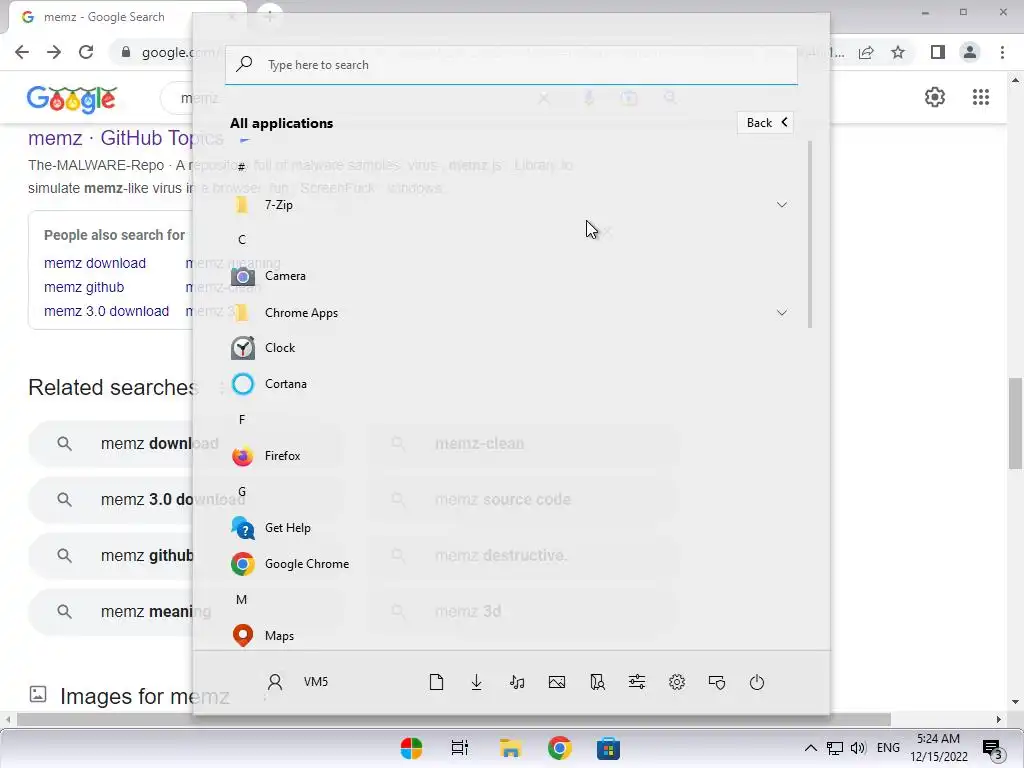This screenshot has height=768, width=1024.
Task: Open Settings gear in start menu footer
Action: pos(677,682)
